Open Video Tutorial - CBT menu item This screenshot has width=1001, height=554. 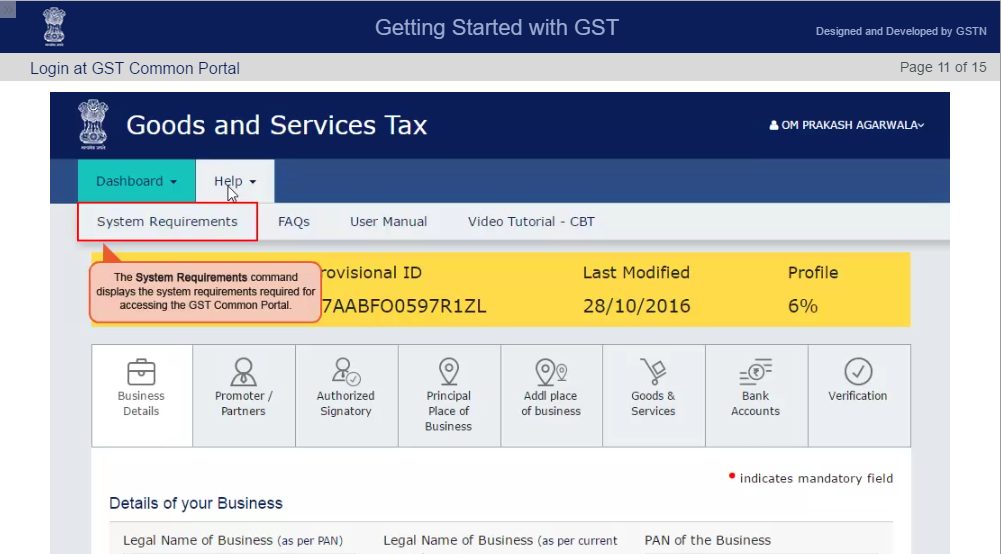(531, 221)
